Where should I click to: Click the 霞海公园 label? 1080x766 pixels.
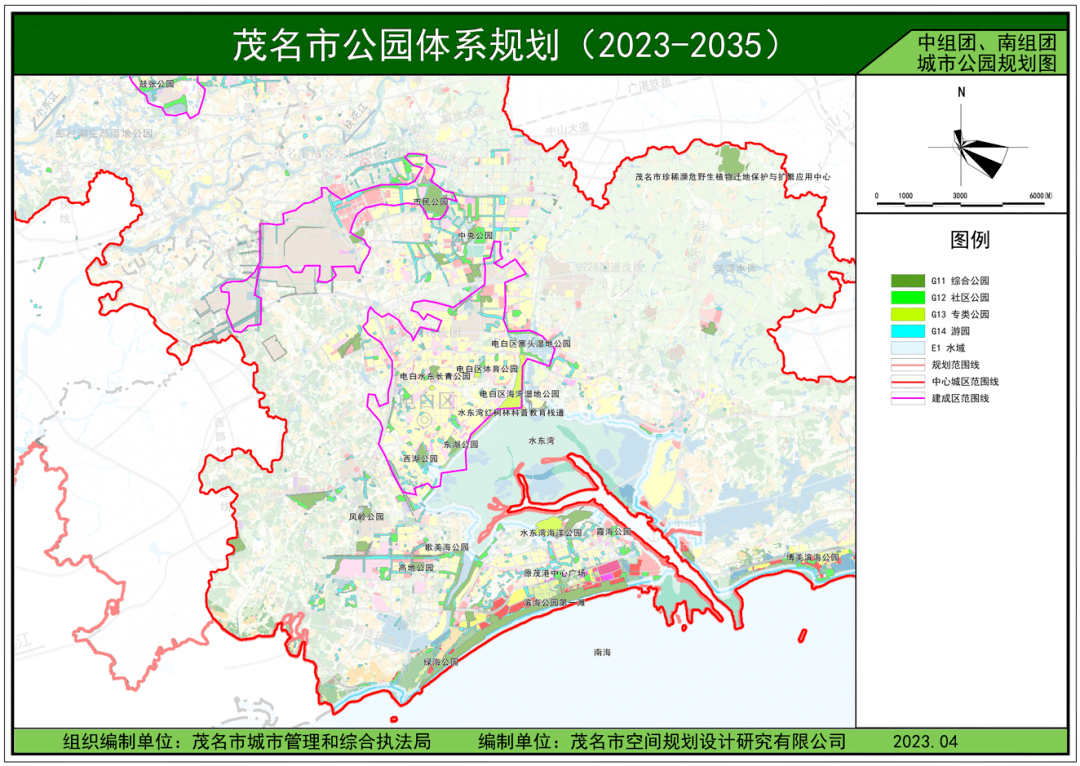coord(613,532)
